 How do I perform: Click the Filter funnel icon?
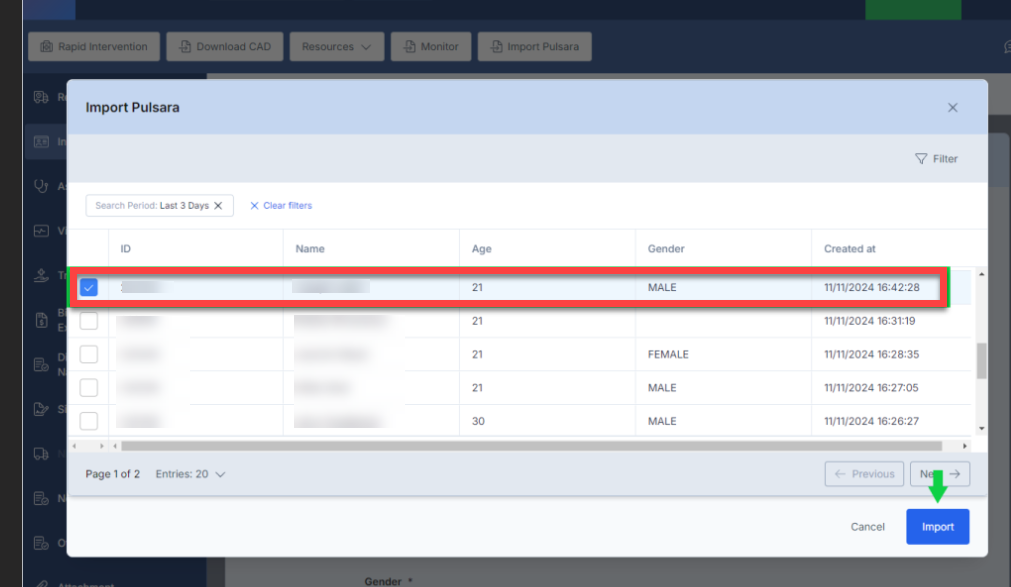[921, 159]
